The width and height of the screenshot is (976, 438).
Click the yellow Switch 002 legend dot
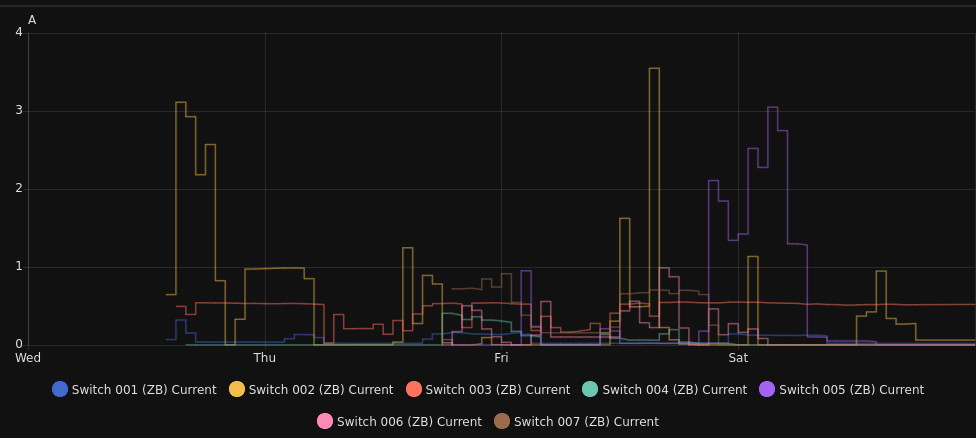(237, 389)
